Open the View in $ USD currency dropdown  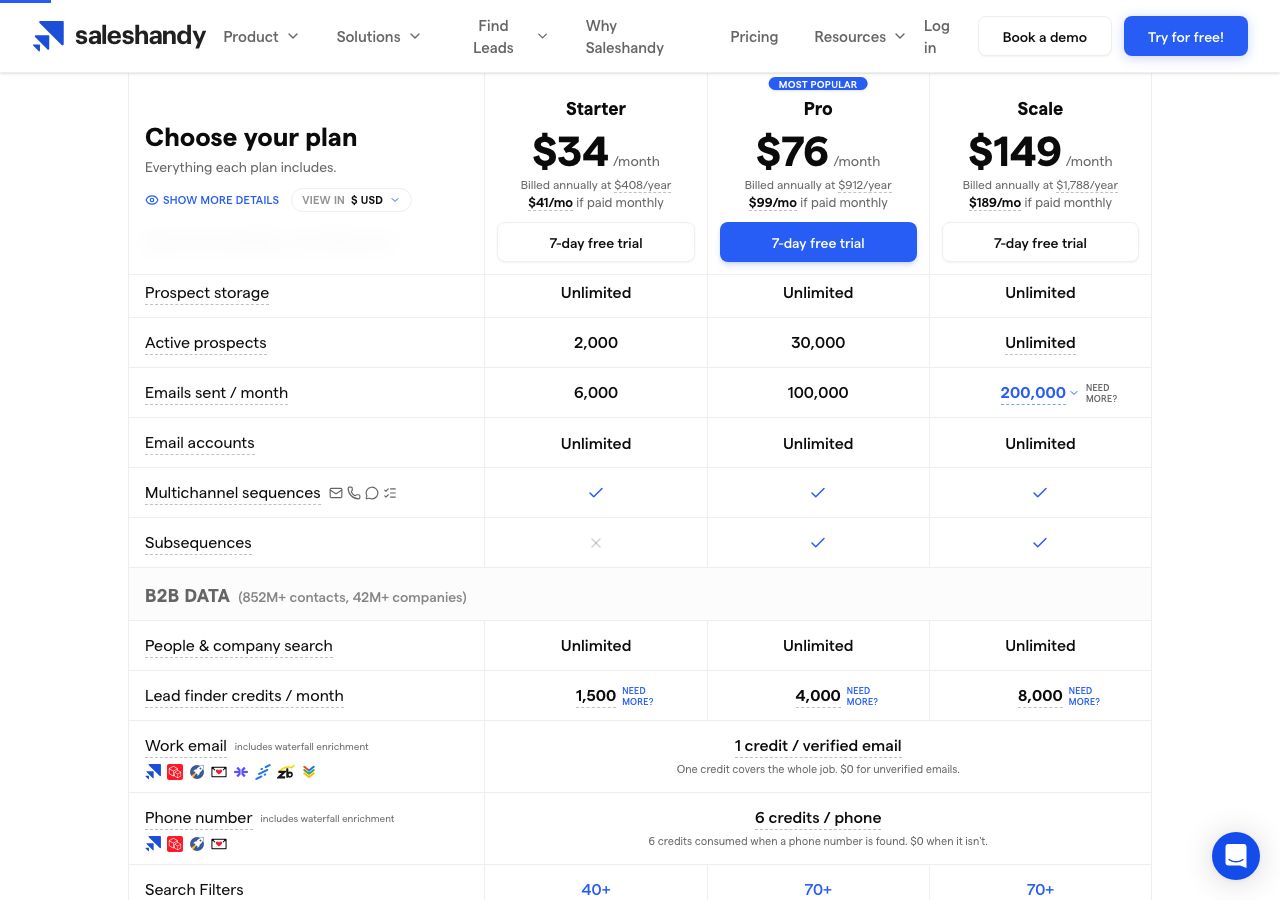tap(351, 200)
